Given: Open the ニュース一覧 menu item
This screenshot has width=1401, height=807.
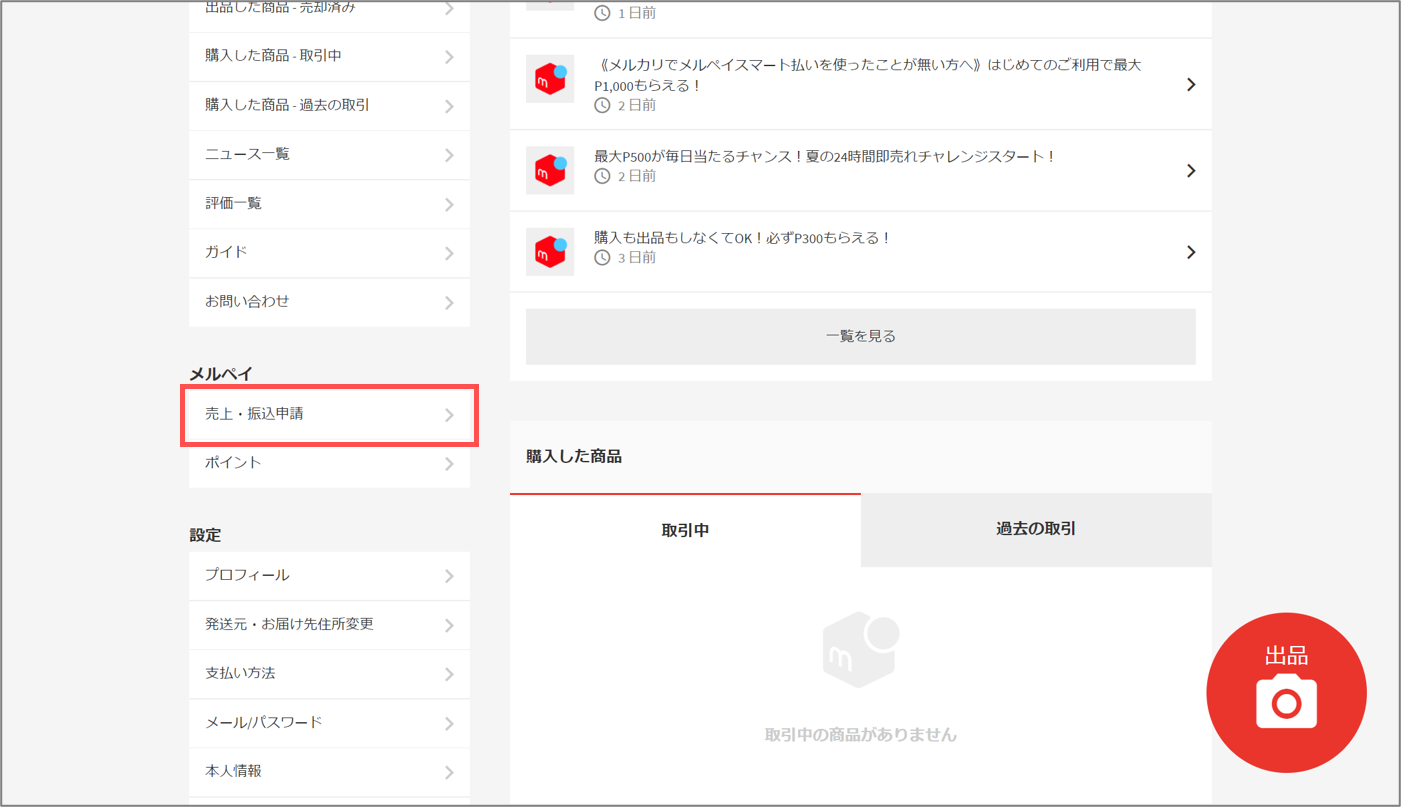Looking at the screenshot, I should click(x=329, y=155).
